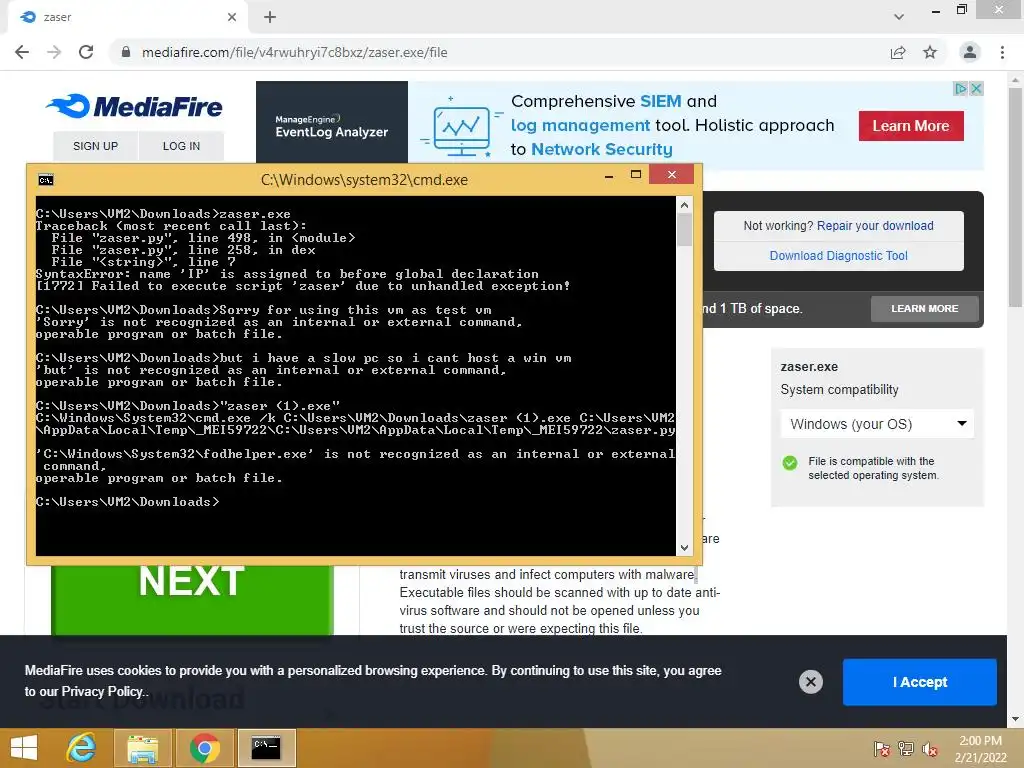Open a new browser tab
Screen dimensions: 1024x768
[270, 17]
